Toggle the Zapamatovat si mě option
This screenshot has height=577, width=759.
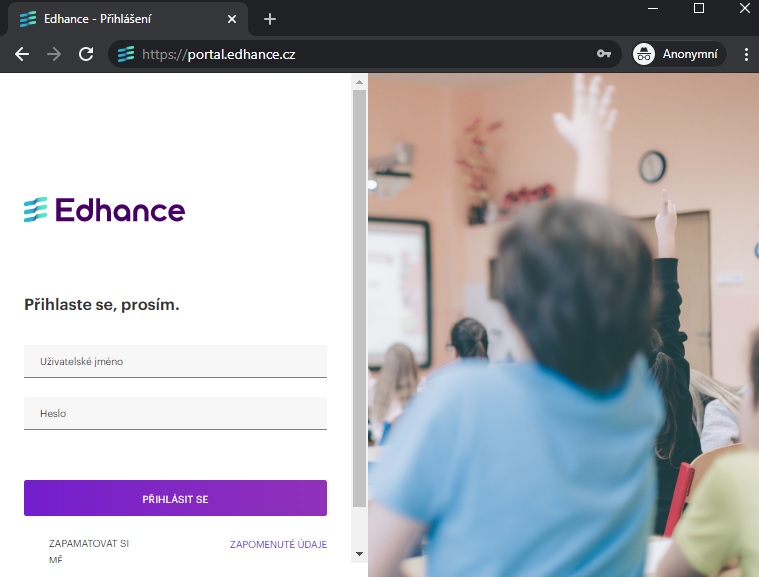point(89,551)
